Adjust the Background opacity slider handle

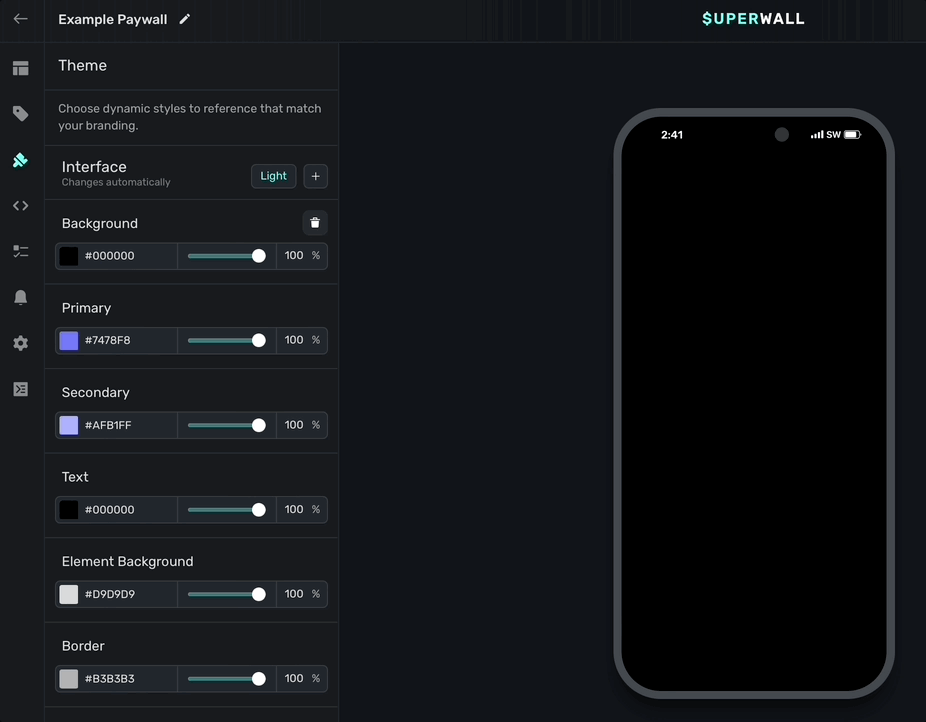coord(259,256)
